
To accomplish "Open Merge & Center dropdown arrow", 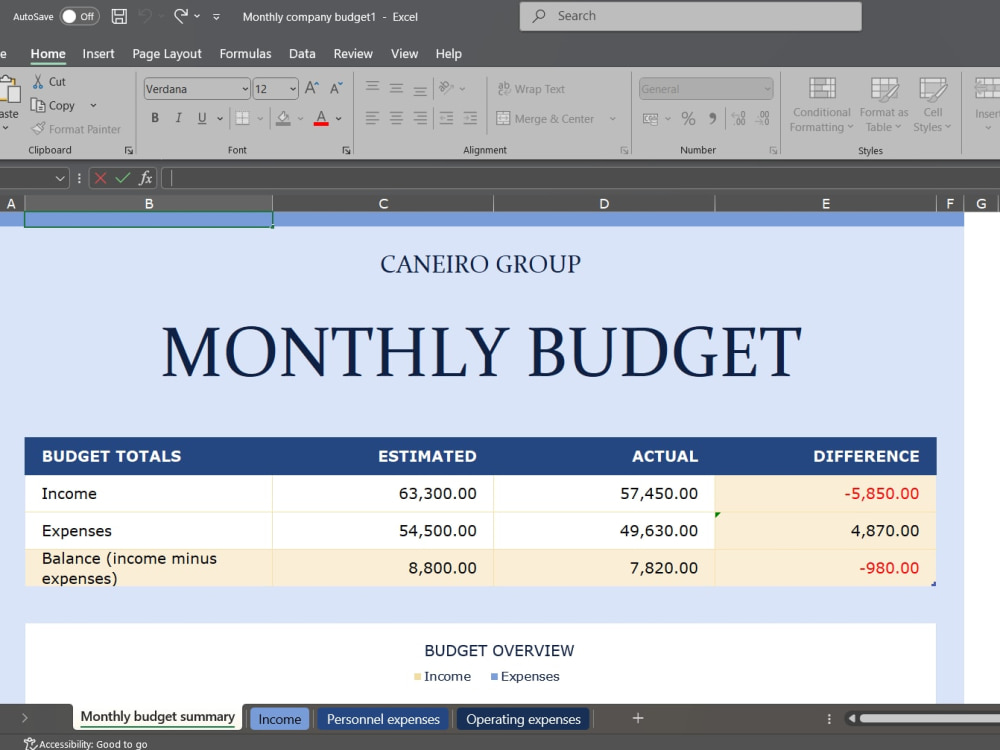I will coord(613,119).
